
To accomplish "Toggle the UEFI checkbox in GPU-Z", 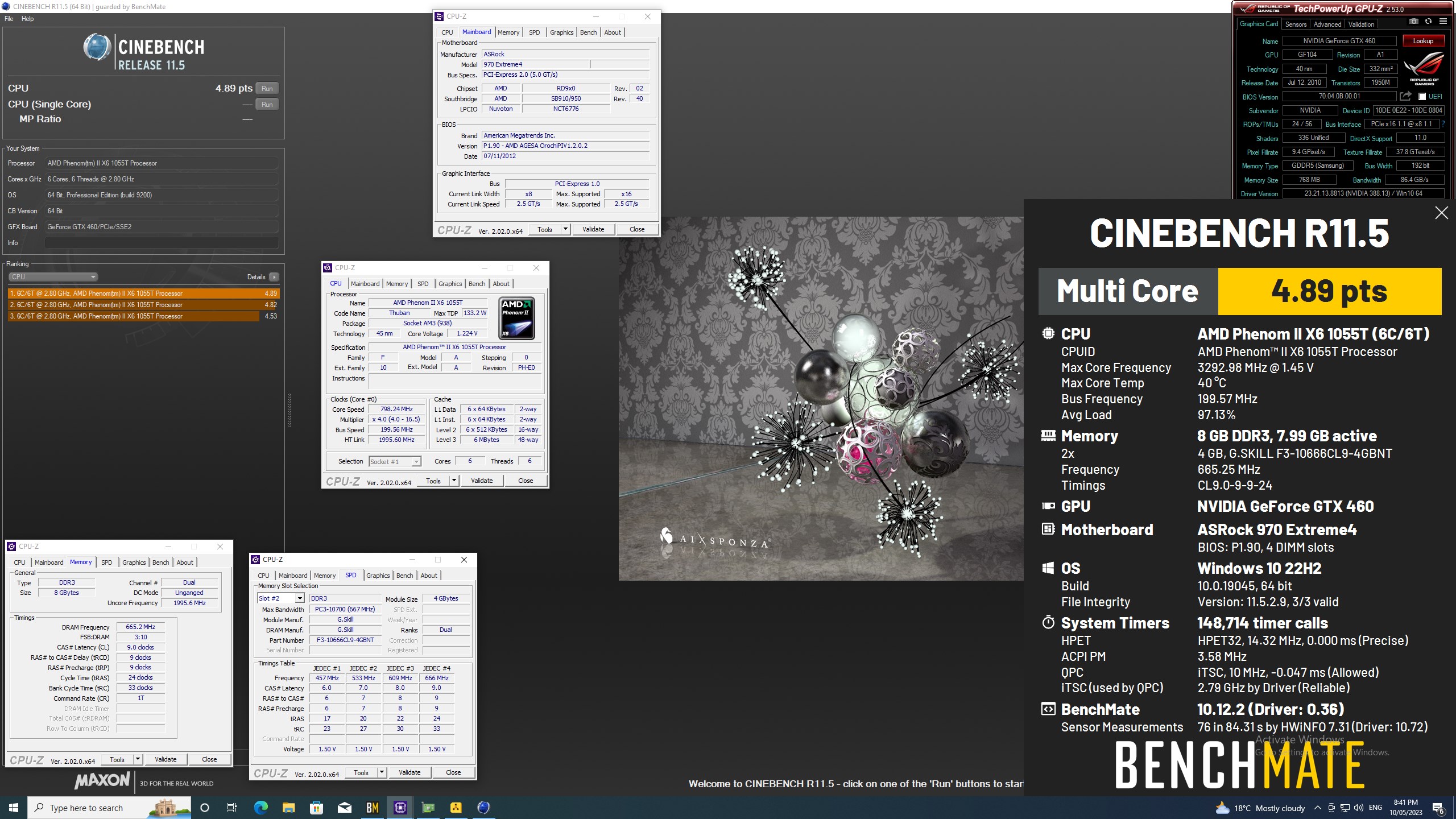I will [1422, 97].
